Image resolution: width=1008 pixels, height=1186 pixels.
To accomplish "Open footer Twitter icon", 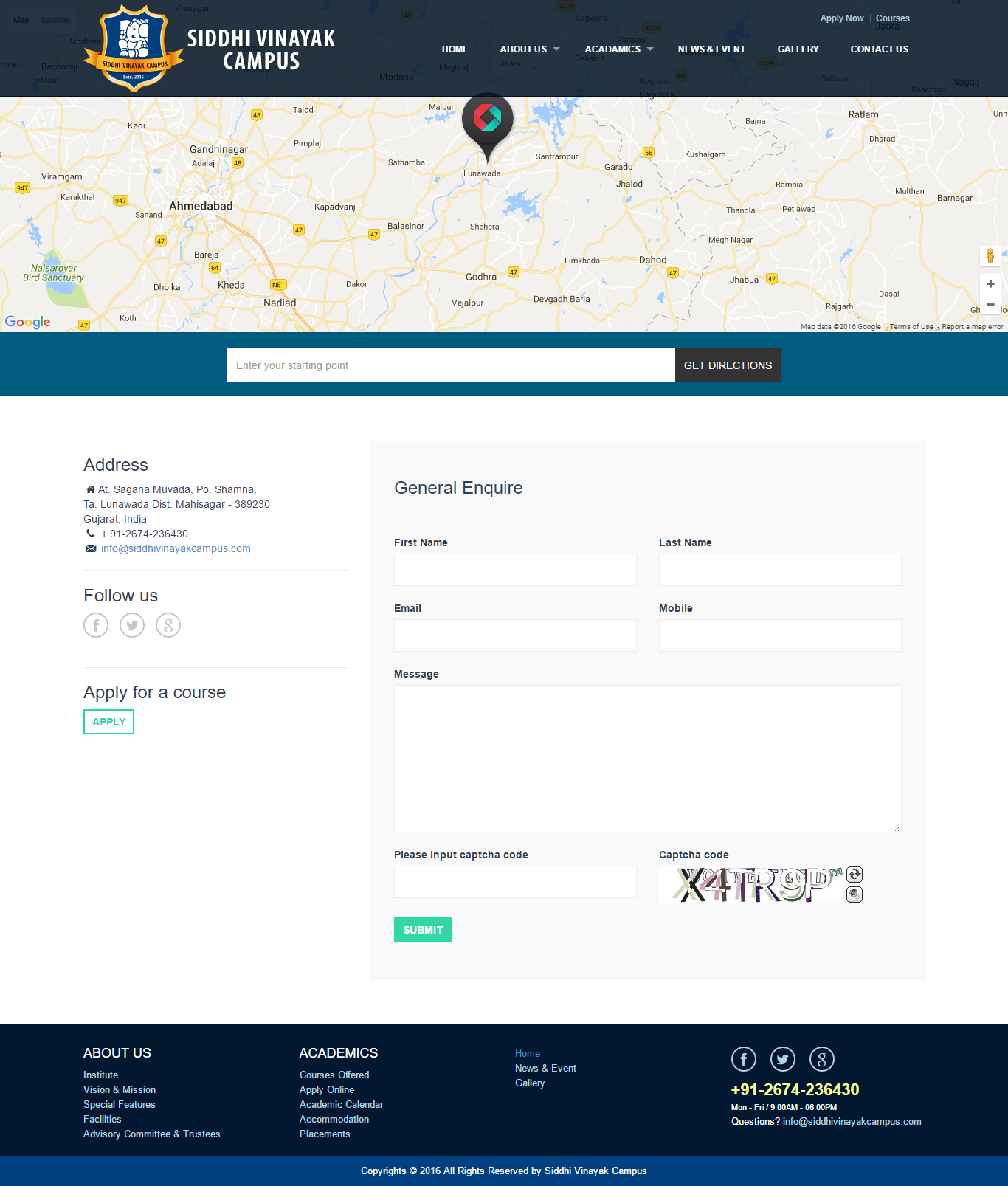I will click(x=783, y=1059).
